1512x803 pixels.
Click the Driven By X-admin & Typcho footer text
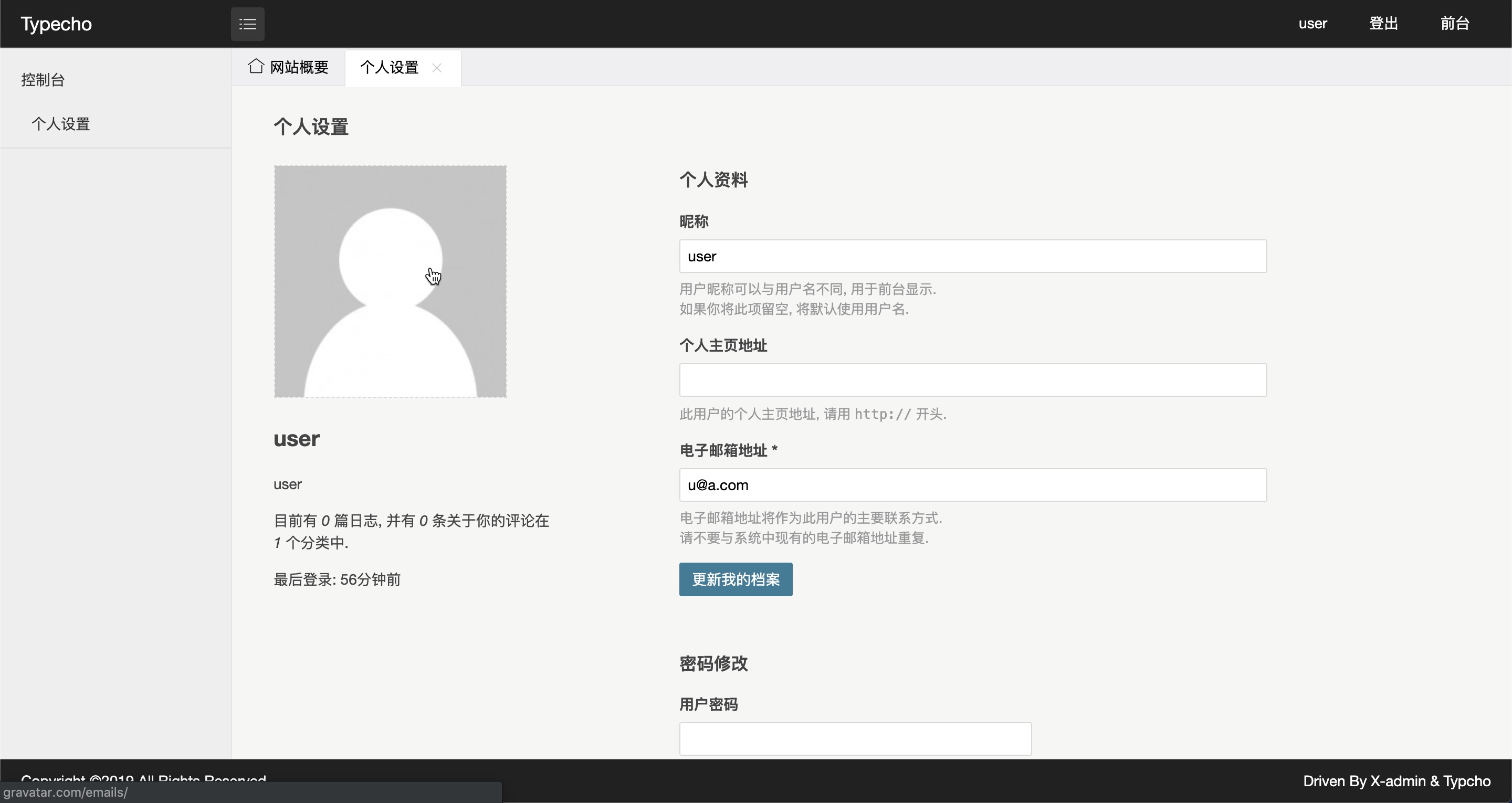click(1396, 781)
